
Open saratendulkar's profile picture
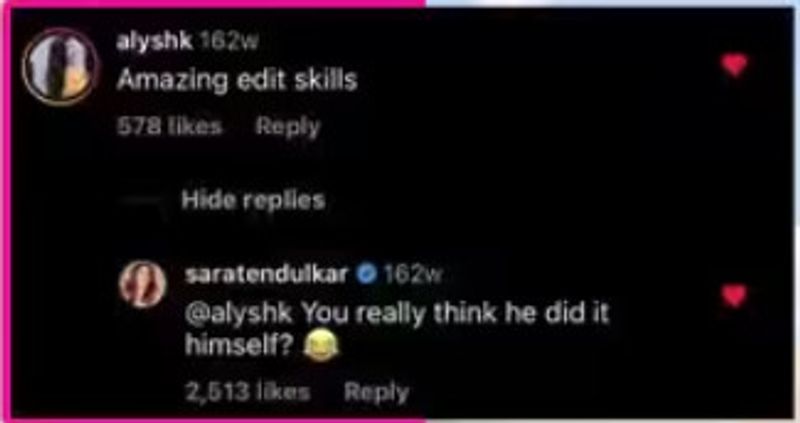click(143, 284)
